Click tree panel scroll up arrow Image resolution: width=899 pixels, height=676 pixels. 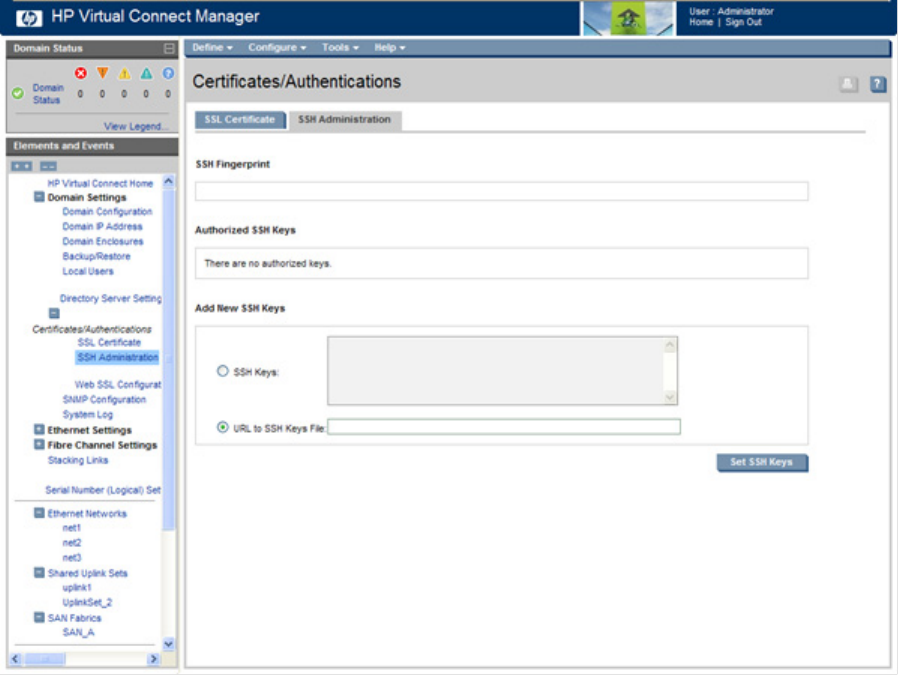point(169,182)
